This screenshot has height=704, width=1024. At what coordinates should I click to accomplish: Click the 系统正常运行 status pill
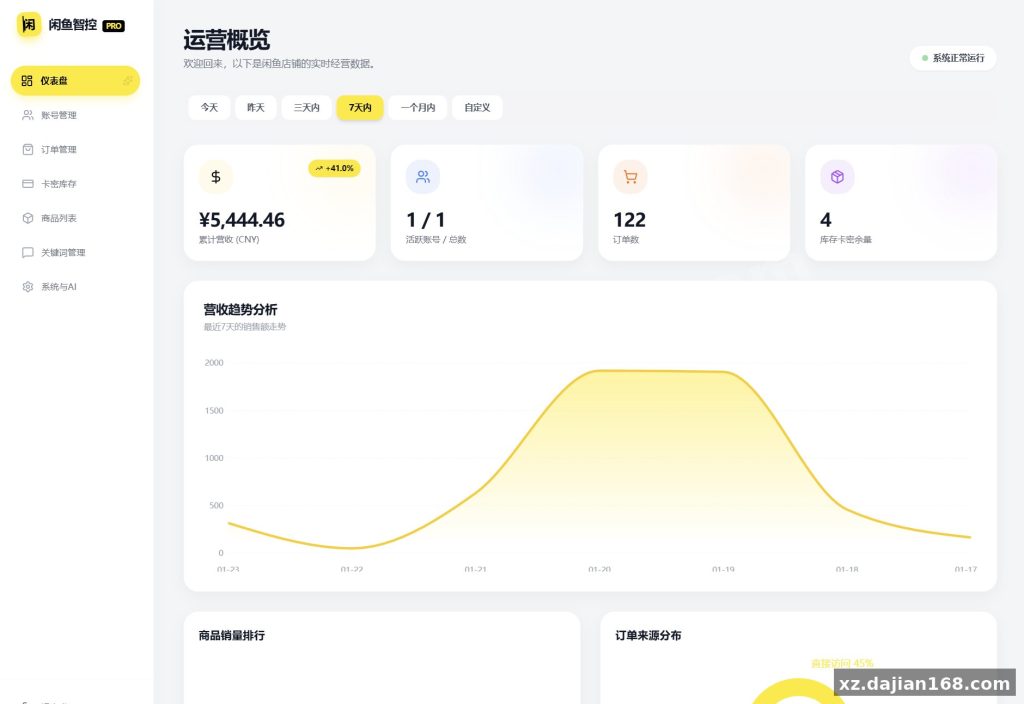(x=953, y=58)
